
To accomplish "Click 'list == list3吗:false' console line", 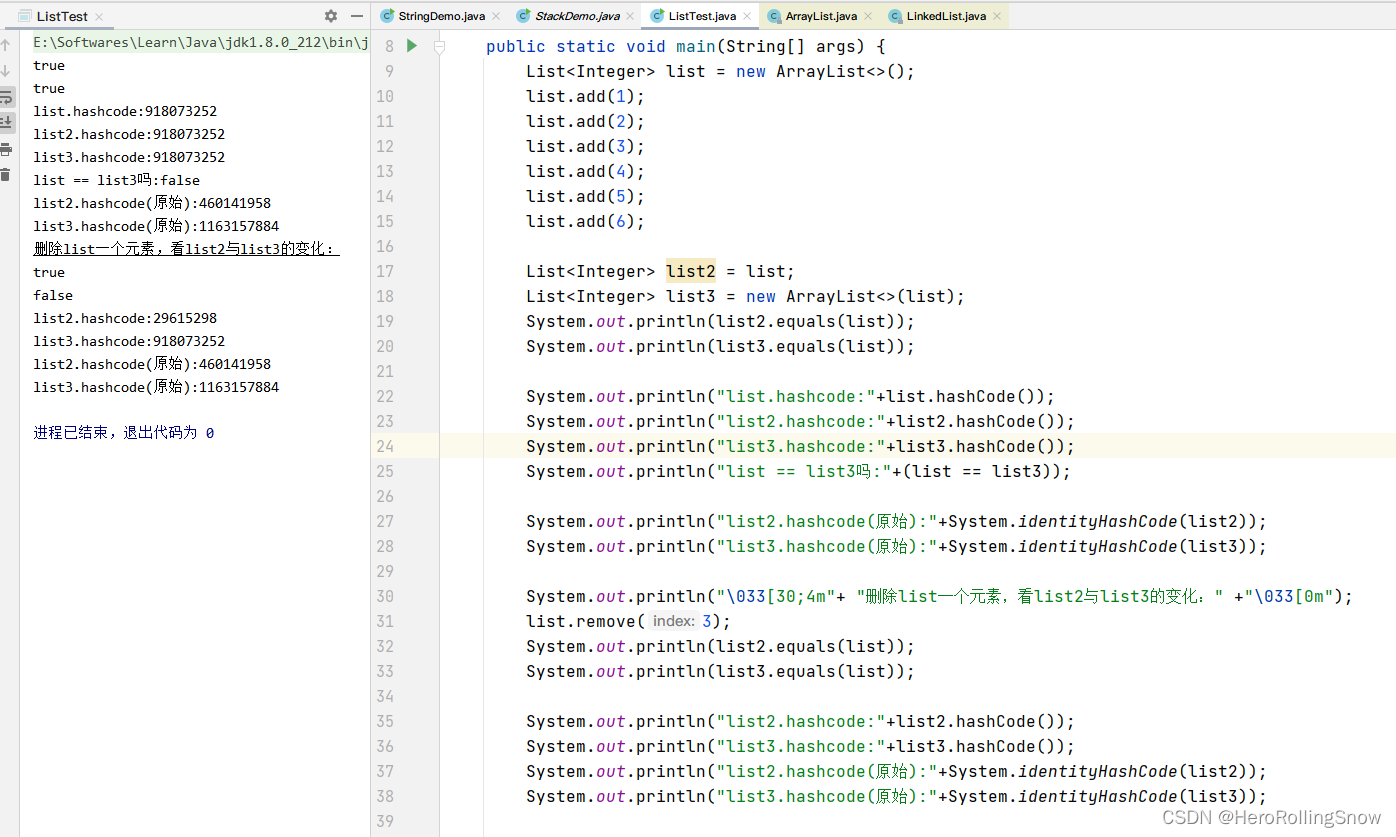I will point(117,181).
